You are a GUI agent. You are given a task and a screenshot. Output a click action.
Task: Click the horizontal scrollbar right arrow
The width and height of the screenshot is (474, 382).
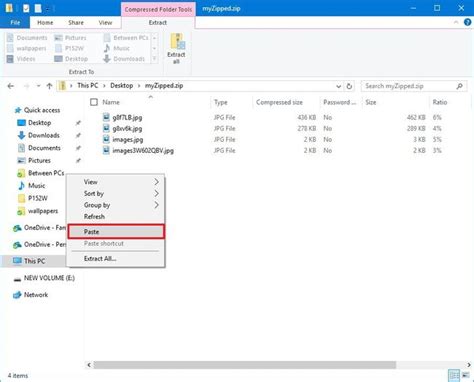(468, 365)
